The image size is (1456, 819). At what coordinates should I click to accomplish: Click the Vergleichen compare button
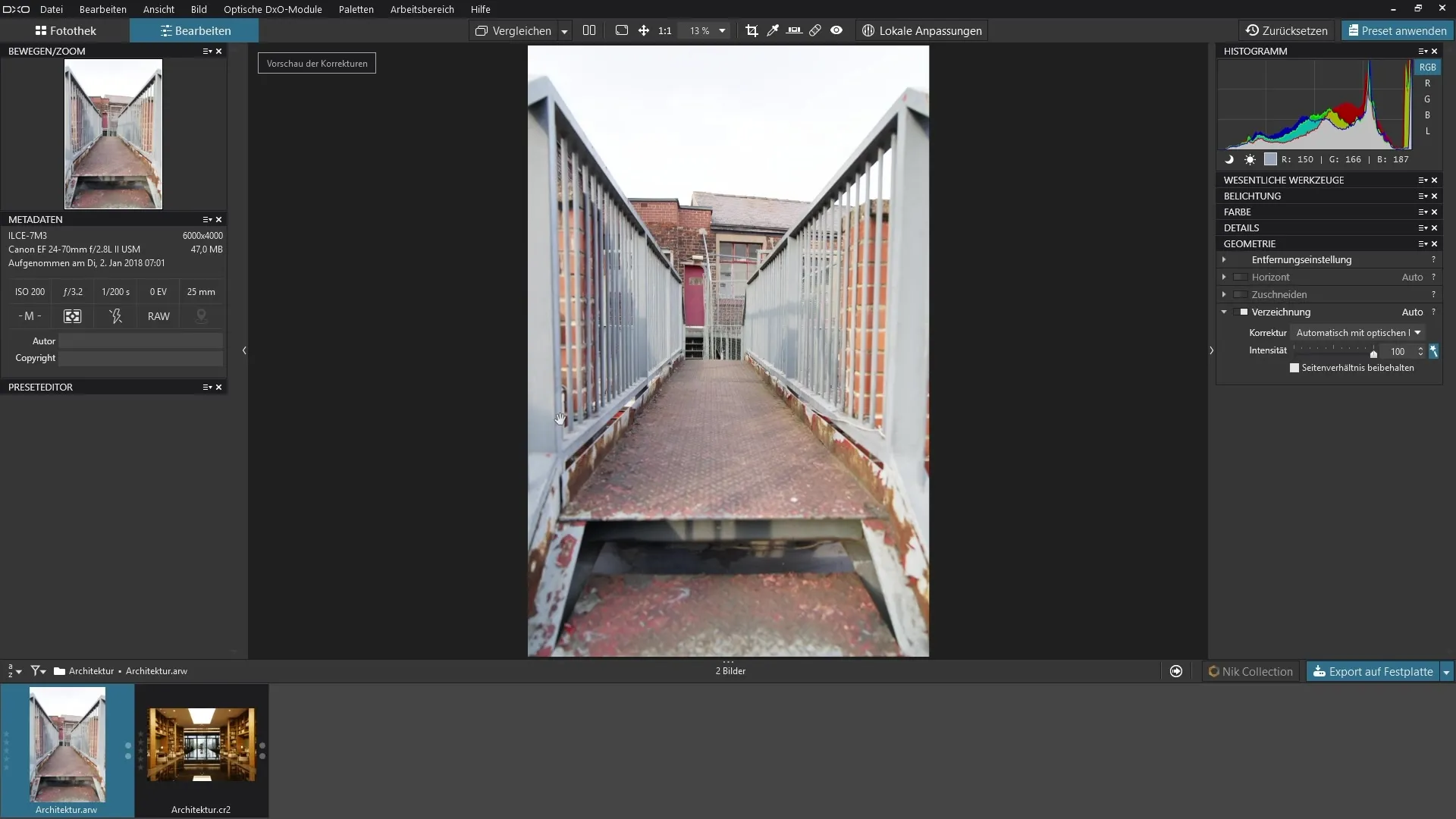click(x=513, y=31)
